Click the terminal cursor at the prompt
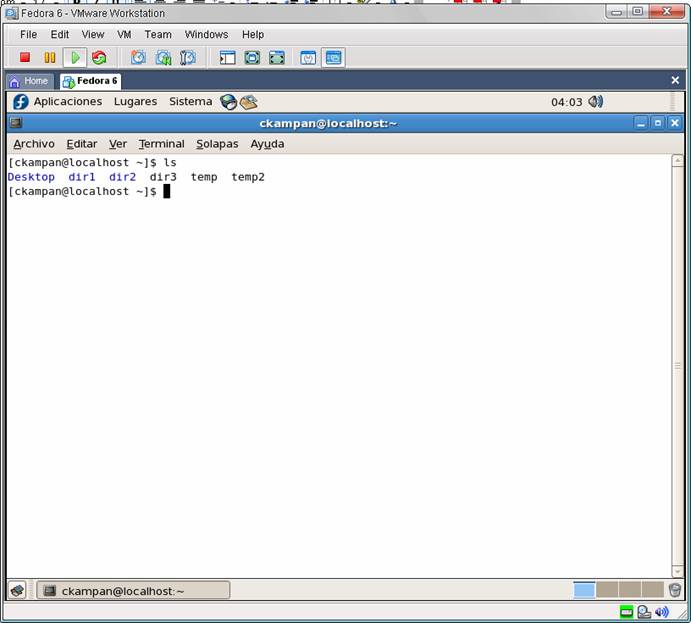The height and width of the screenshot is (623, 691). pos(167,191)
